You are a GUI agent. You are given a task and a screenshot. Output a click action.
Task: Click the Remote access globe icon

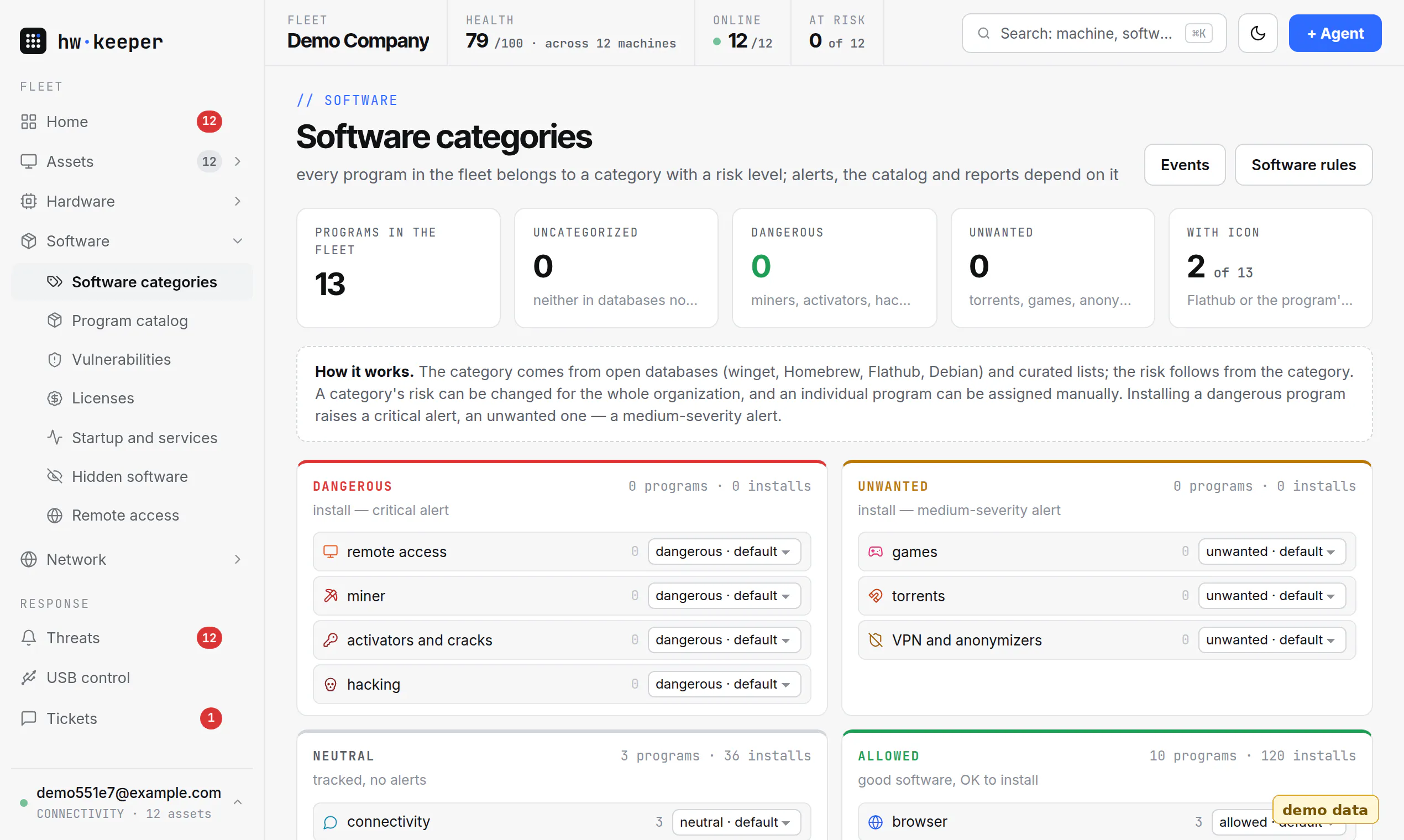(x=54, y=515)
